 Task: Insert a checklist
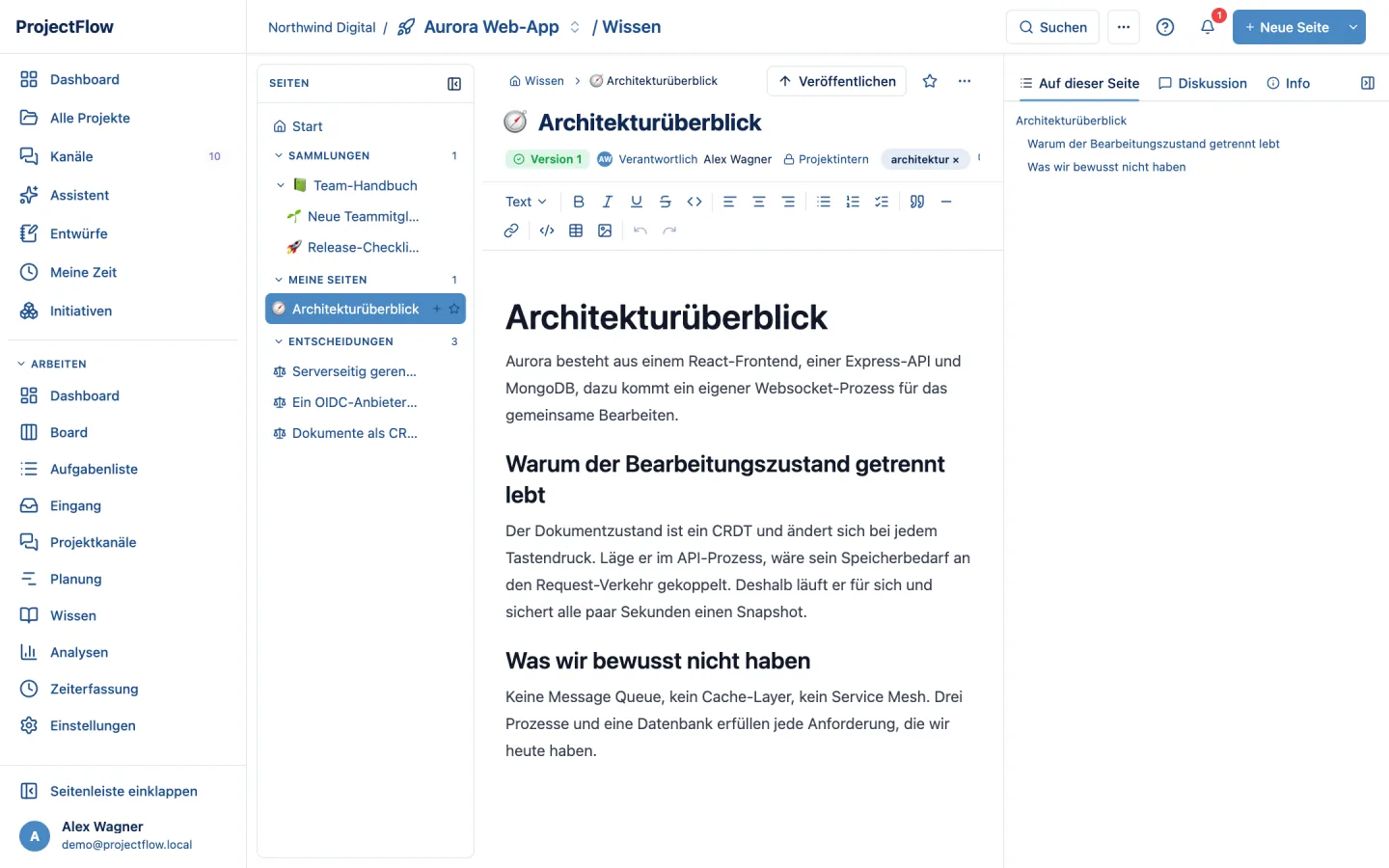point(882,202)
